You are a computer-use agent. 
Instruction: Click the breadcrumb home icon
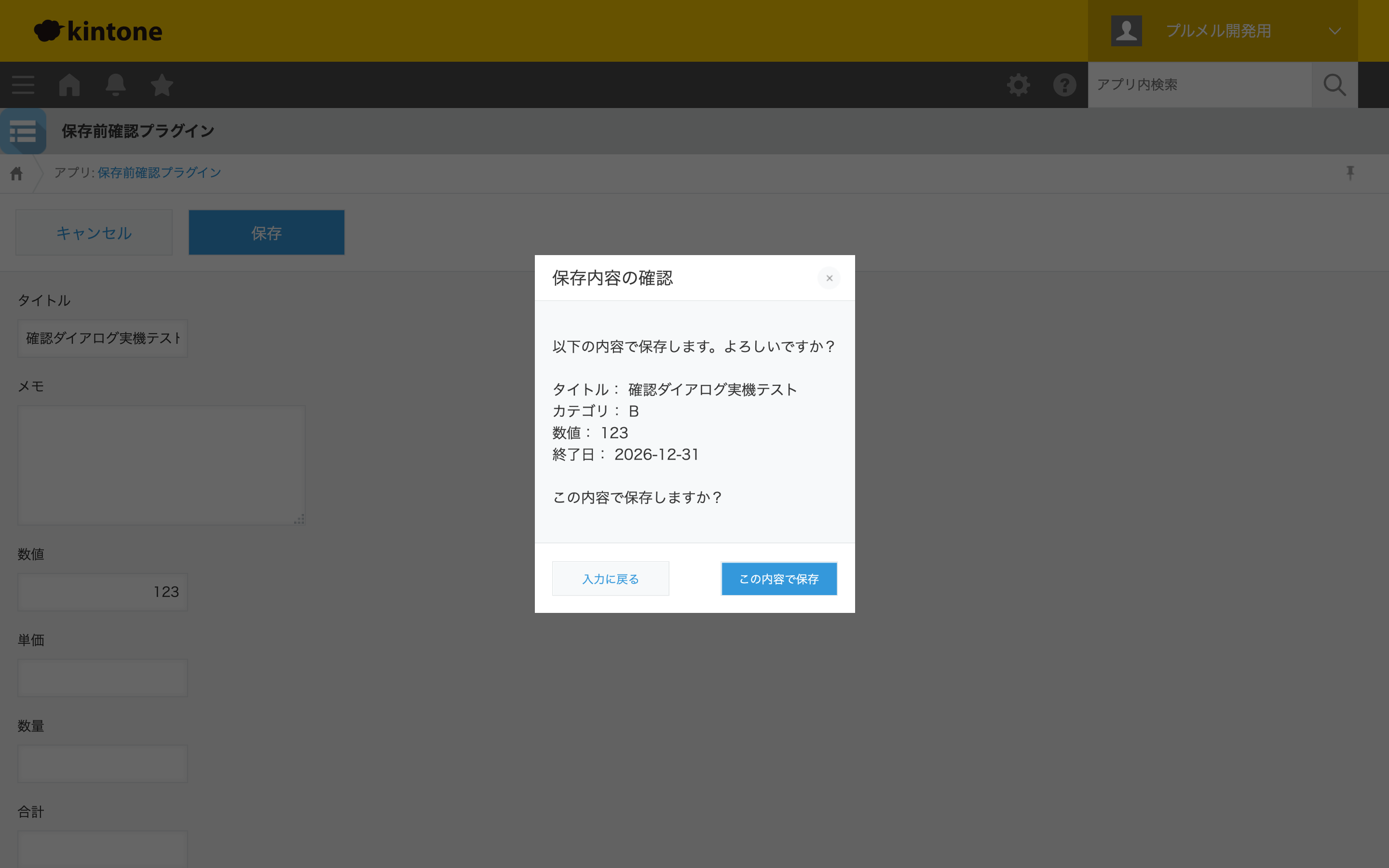point(17,174)
